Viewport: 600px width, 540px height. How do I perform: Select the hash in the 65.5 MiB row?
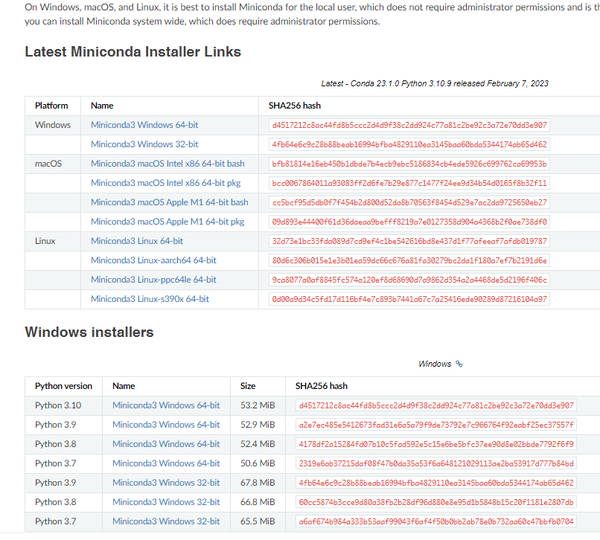click(436, 521)
